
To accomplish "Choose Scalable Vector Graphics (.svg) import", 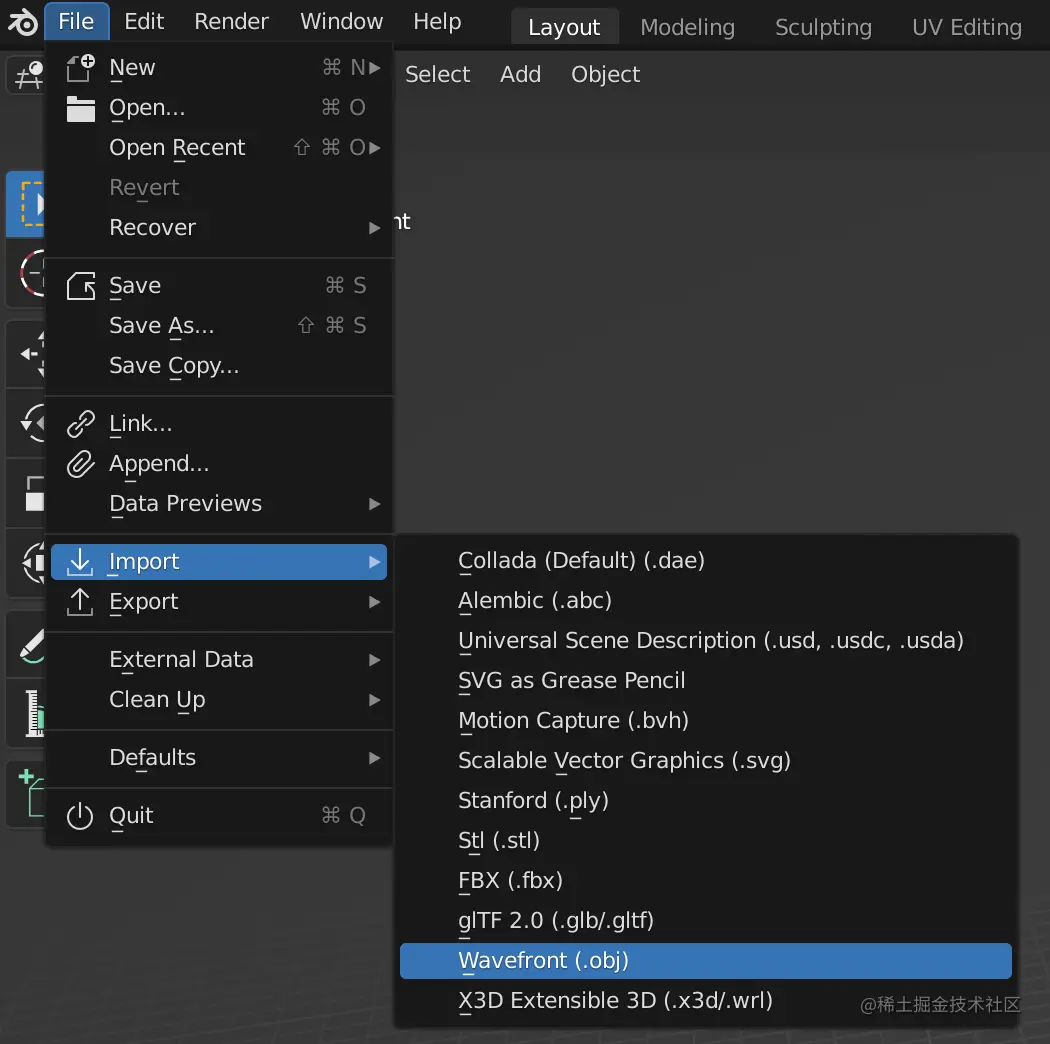I will pyautogui.click(x=706, y=761).
